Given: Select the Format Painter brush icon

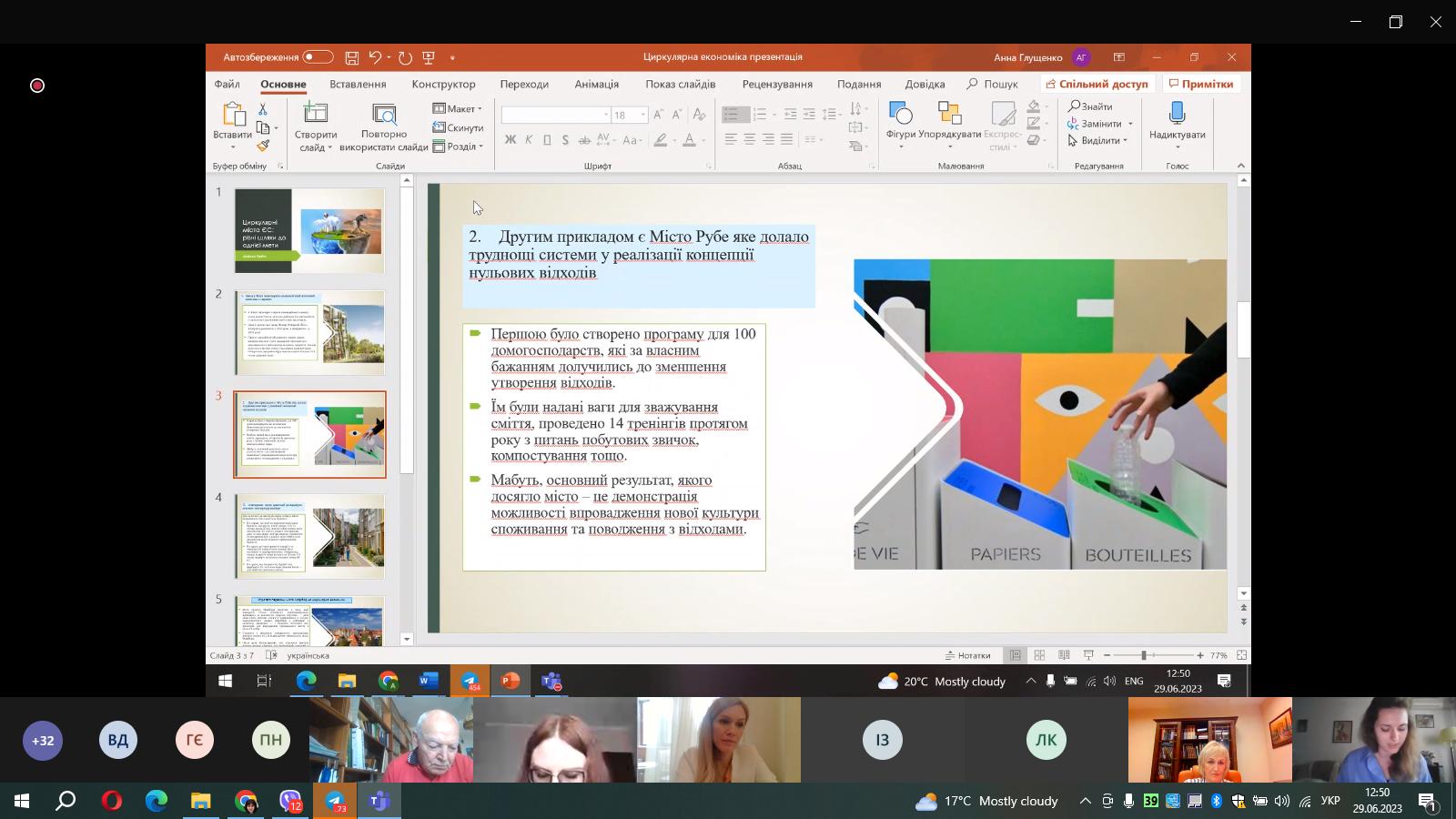Looking at the screenshot, I should click(263, 146).
